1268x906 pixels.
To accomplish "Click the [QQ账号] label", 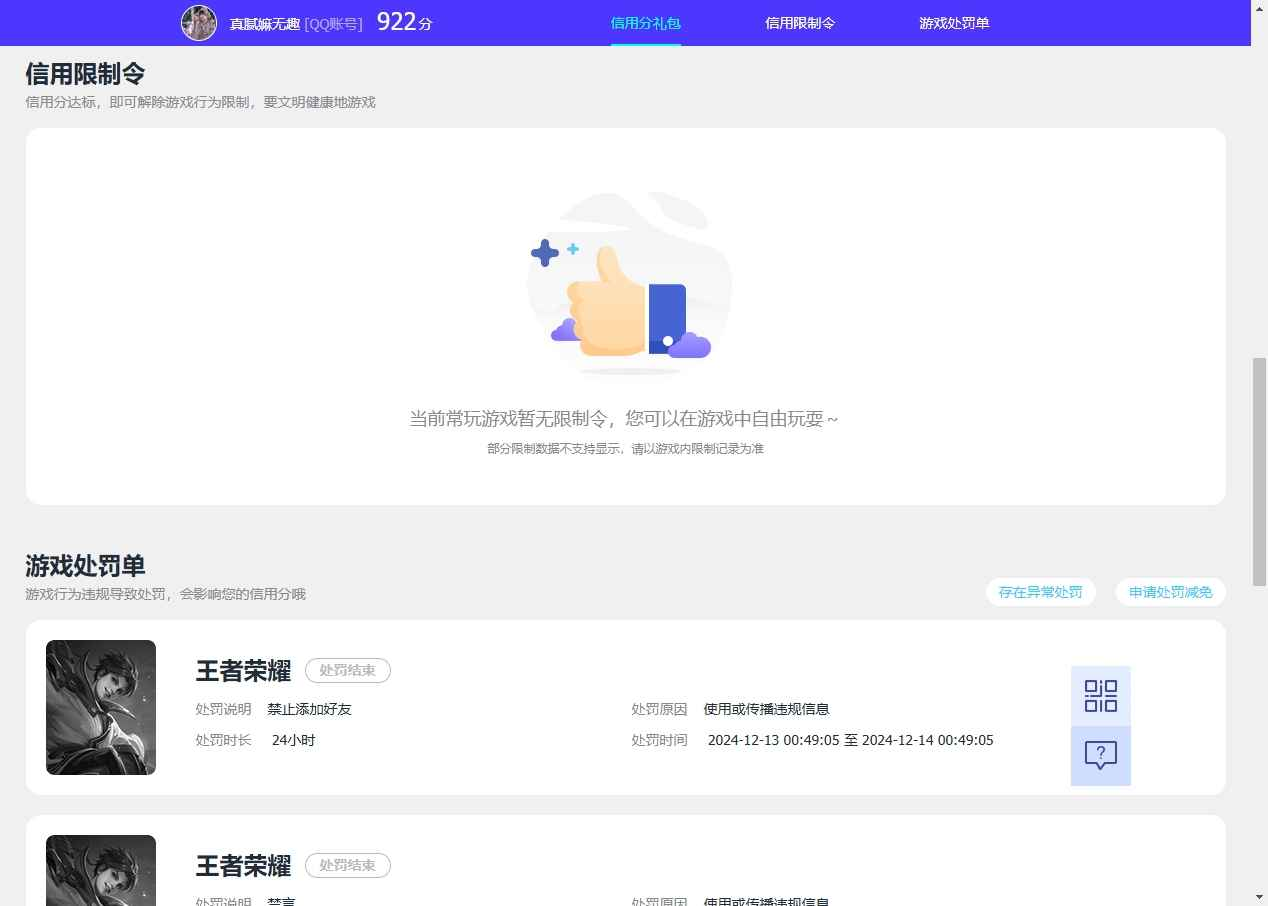I will coord(333,23).
